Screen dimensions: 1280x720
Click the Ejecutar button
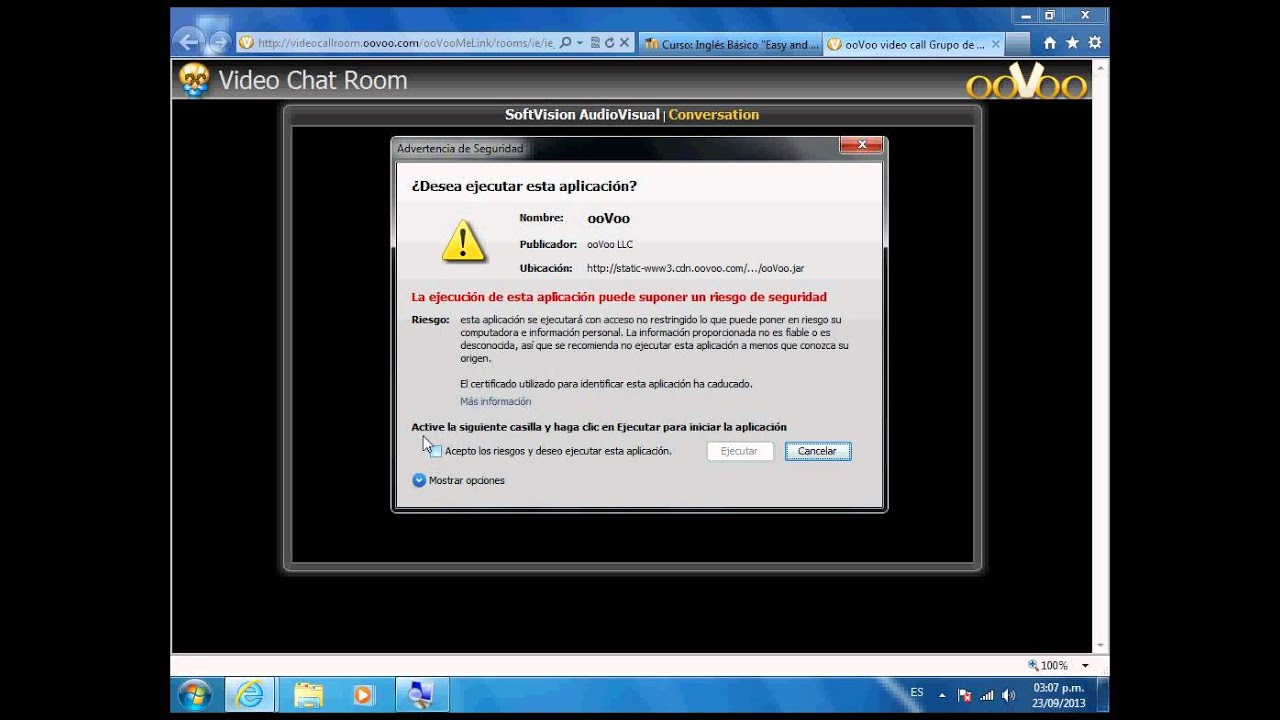740,451
